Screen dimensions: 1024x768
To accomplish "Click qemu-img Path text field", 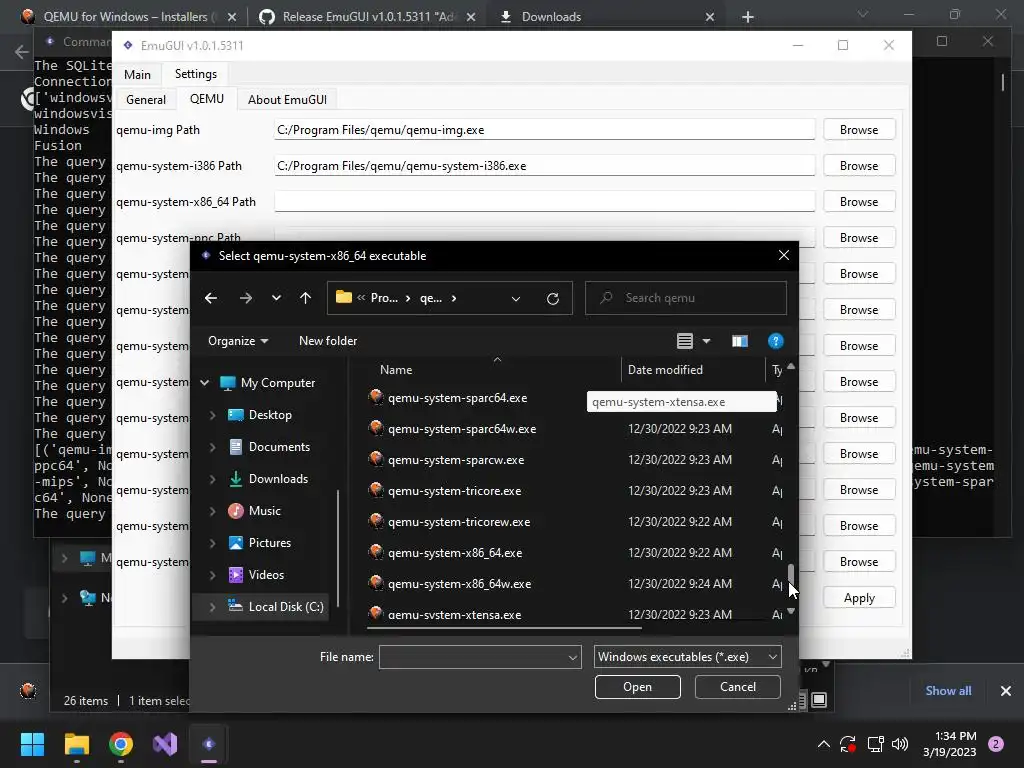I will click(545, 130).
